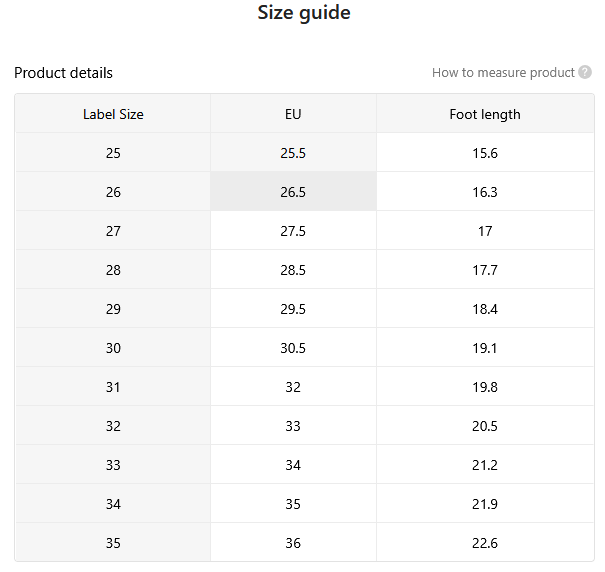Select the highlighted EU 26.5 cell
605x572 pixels.
pos(293,192)
